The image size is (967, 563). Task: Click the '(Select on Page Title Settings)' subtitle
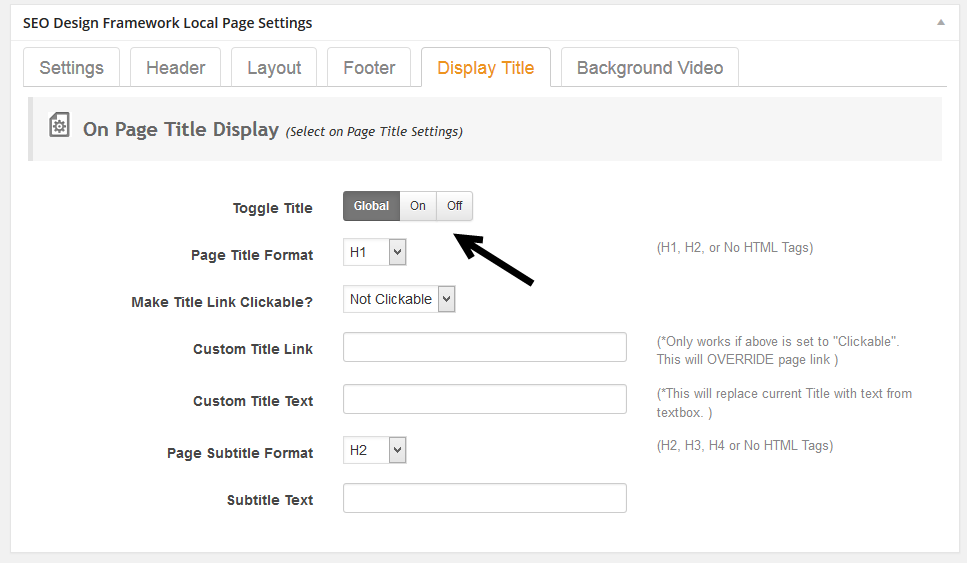(374, 131)
